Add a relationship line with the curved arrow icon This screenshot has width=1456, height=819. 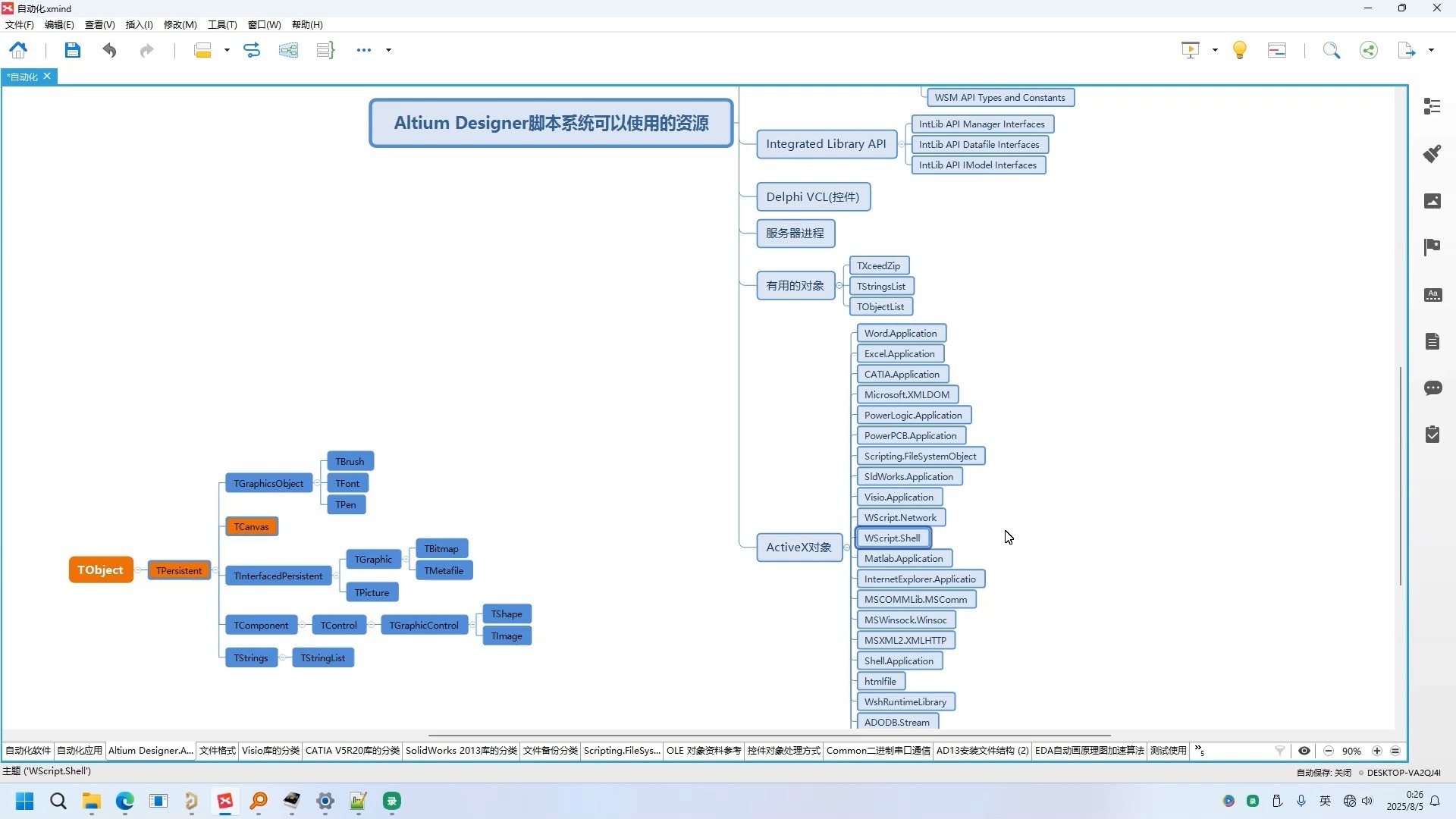pos(252,50)
